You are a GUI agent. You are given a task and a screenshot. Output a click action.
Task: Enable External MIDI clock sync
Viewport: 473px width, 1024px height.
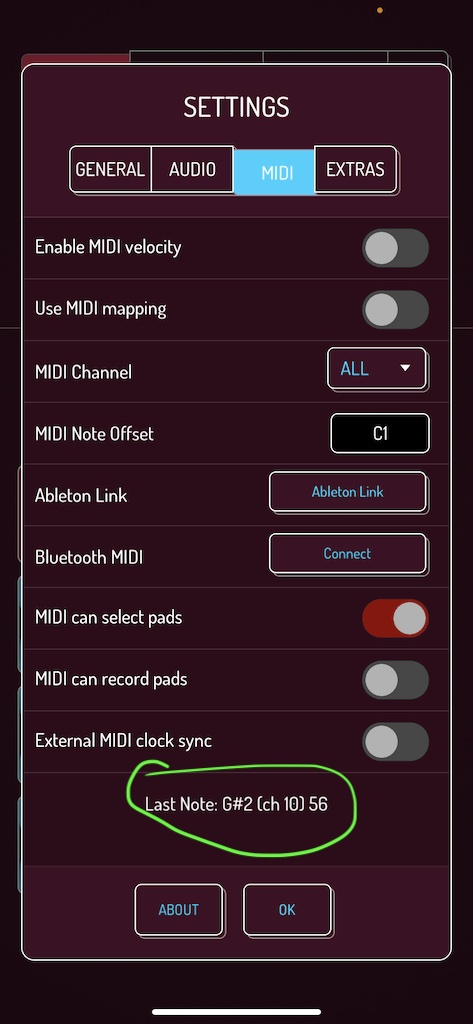click(x=395, y=741)
